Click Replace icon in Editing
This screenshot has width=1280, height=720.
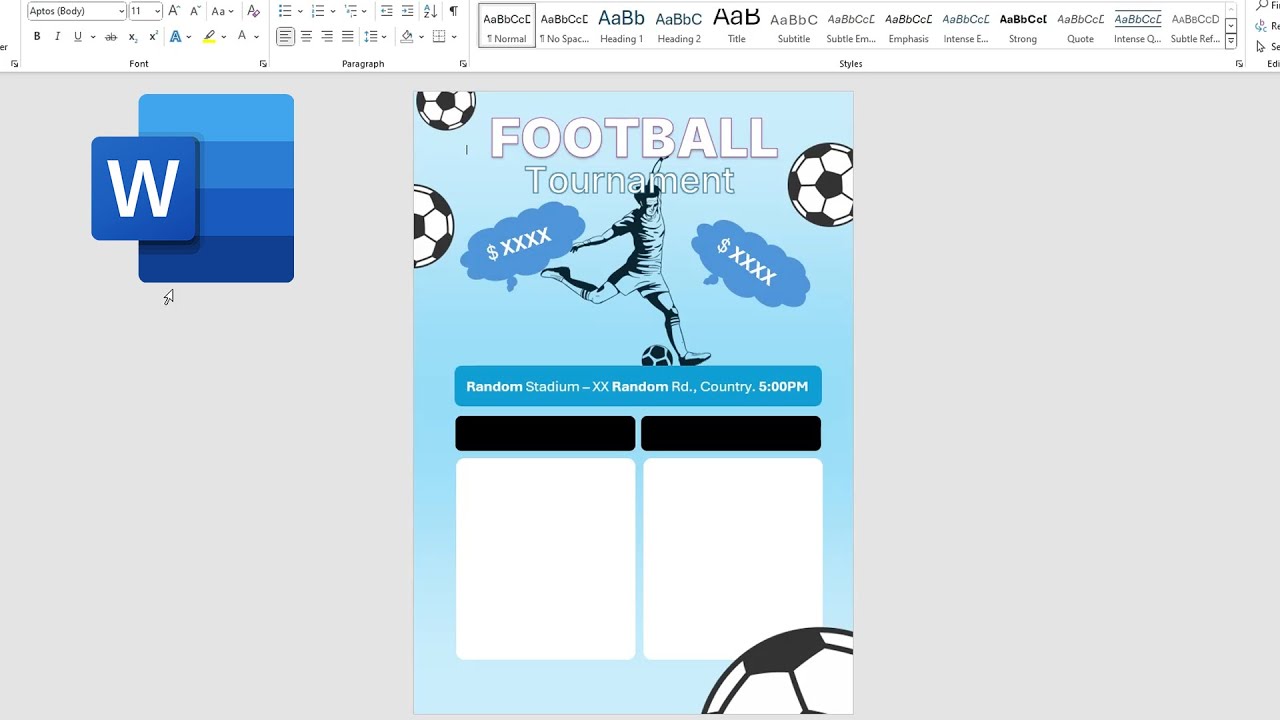(1261, 27)
